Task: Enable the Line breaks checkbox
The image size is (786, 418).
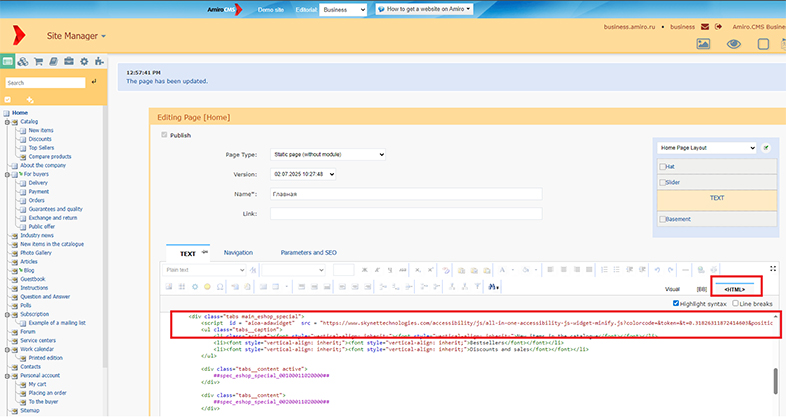Action: [x=735, y=303]
